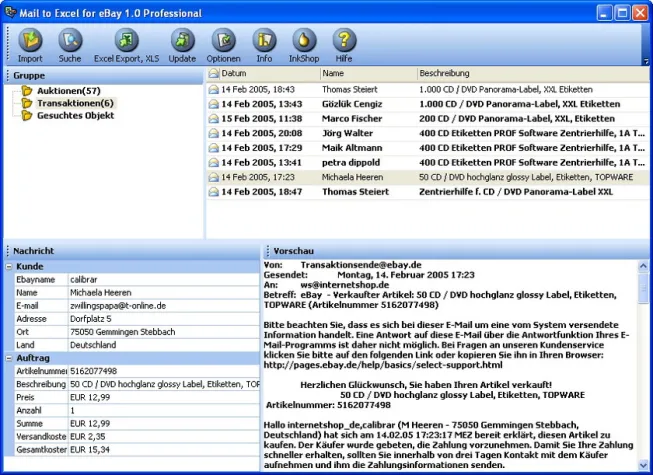Screen dimensions: 653x475
Task: Select the Transaktionen(6) folder
Action: [x=75, y=103]
